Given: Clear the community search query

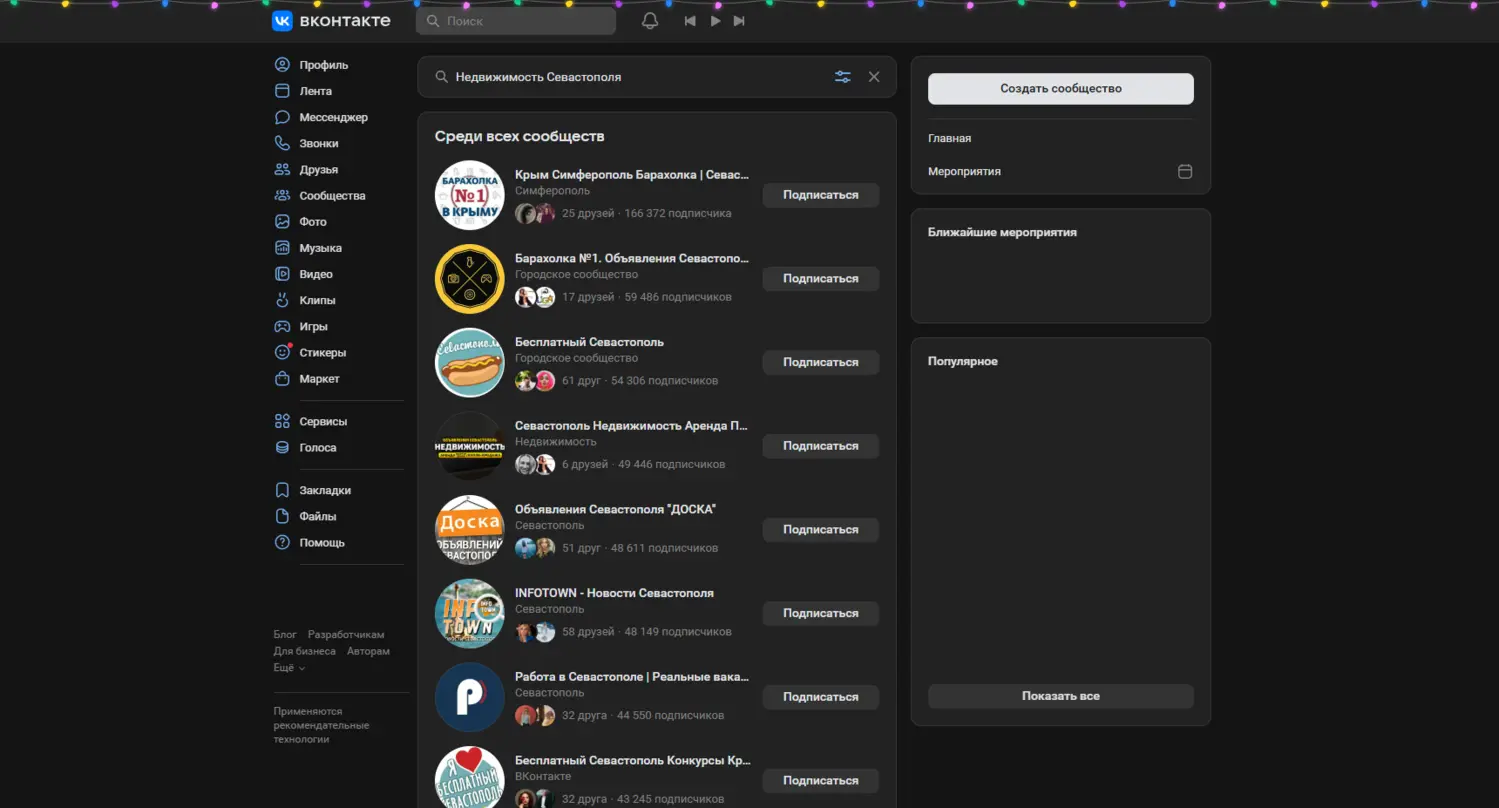Looking at the screenshot, I should (x=874, y=77).
